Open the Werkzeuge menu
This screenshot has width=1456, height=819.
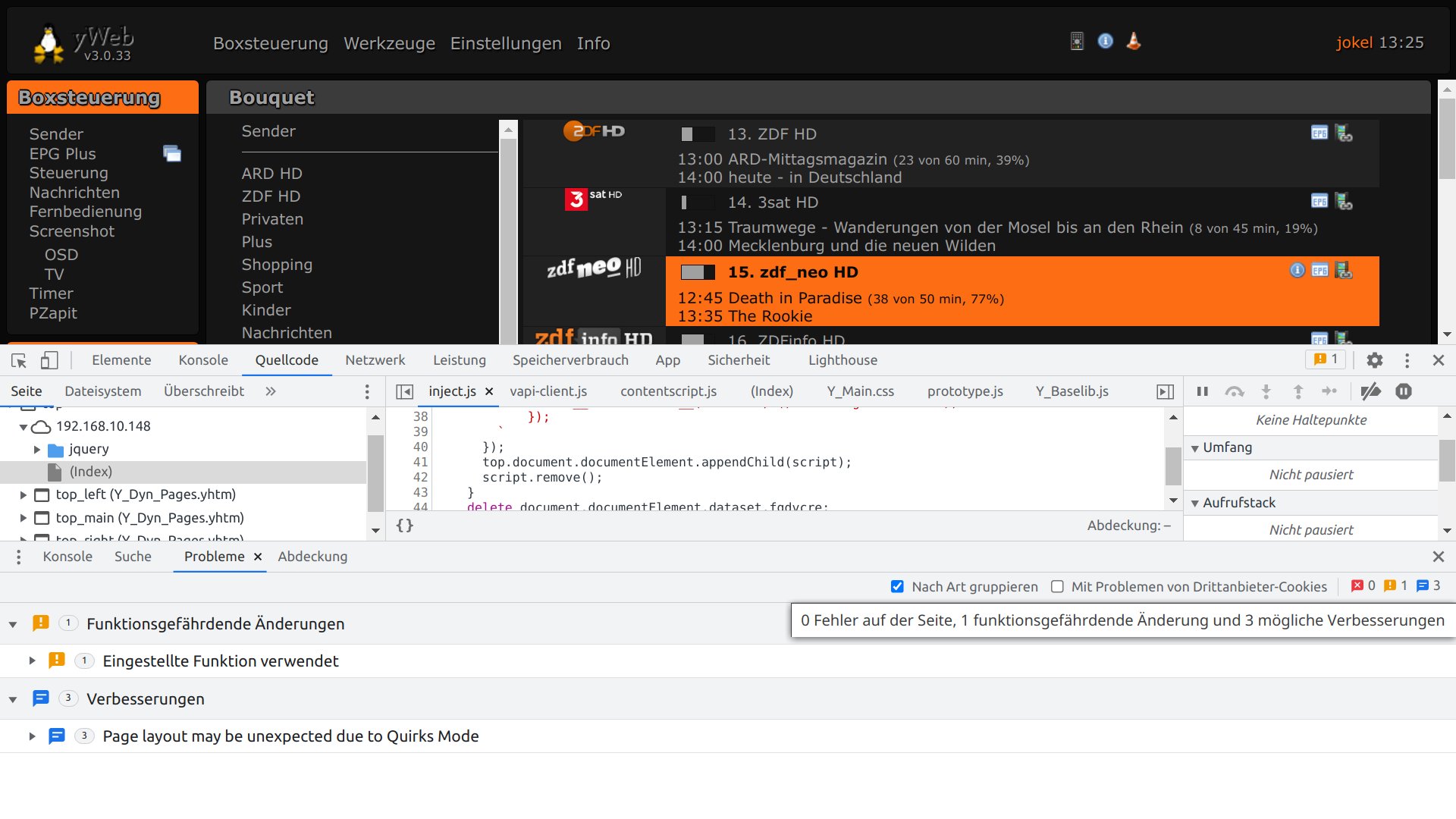(389, 43)
